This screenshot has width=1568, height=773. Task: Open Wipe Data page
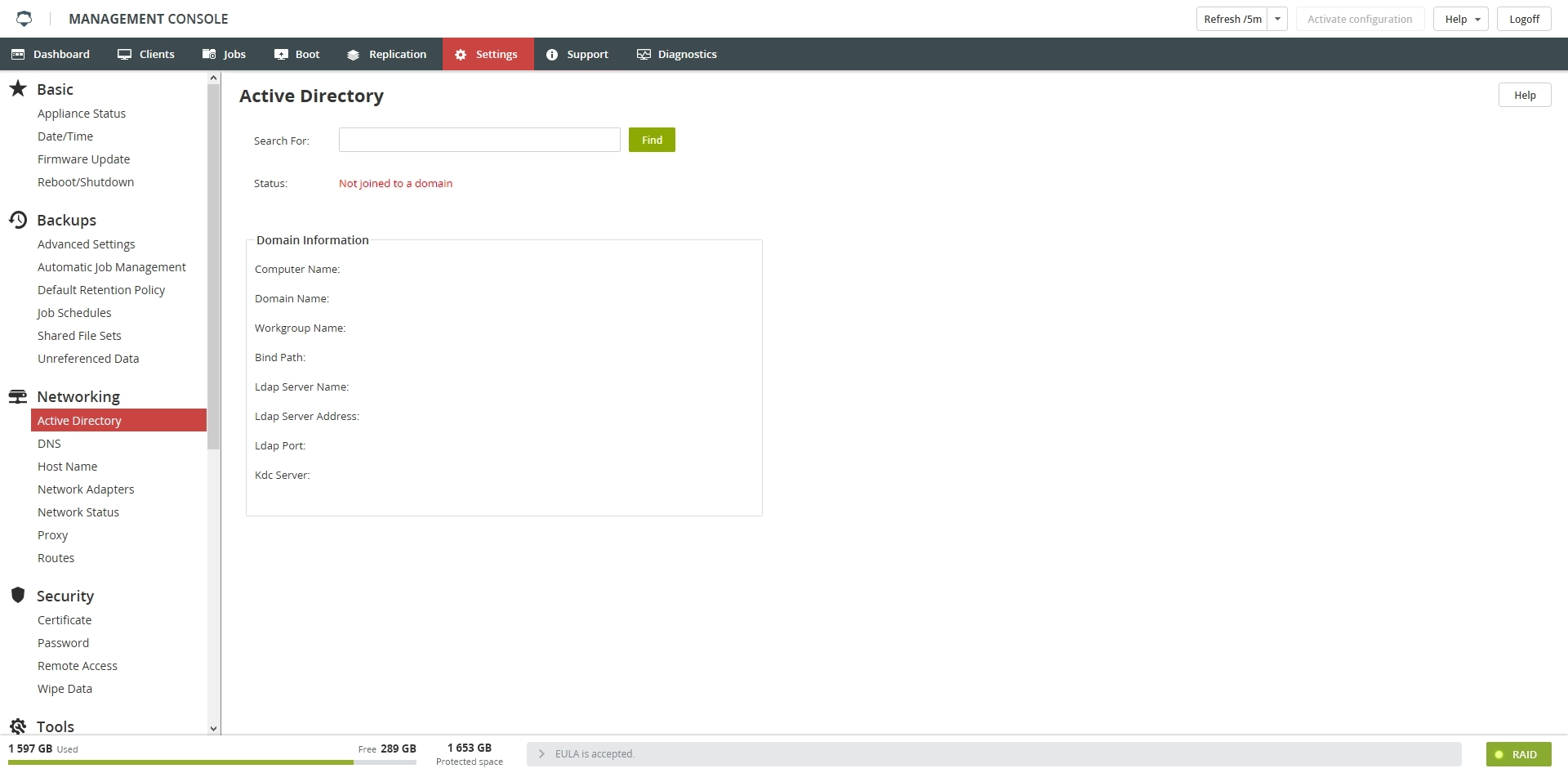coord(65,689)
